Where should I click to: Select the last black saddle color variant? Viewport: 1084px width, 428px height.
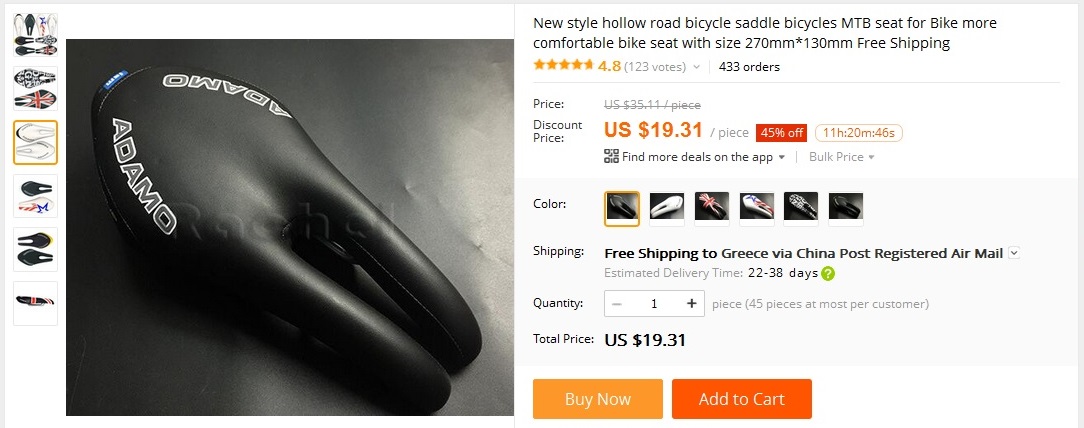coord(845,209)
